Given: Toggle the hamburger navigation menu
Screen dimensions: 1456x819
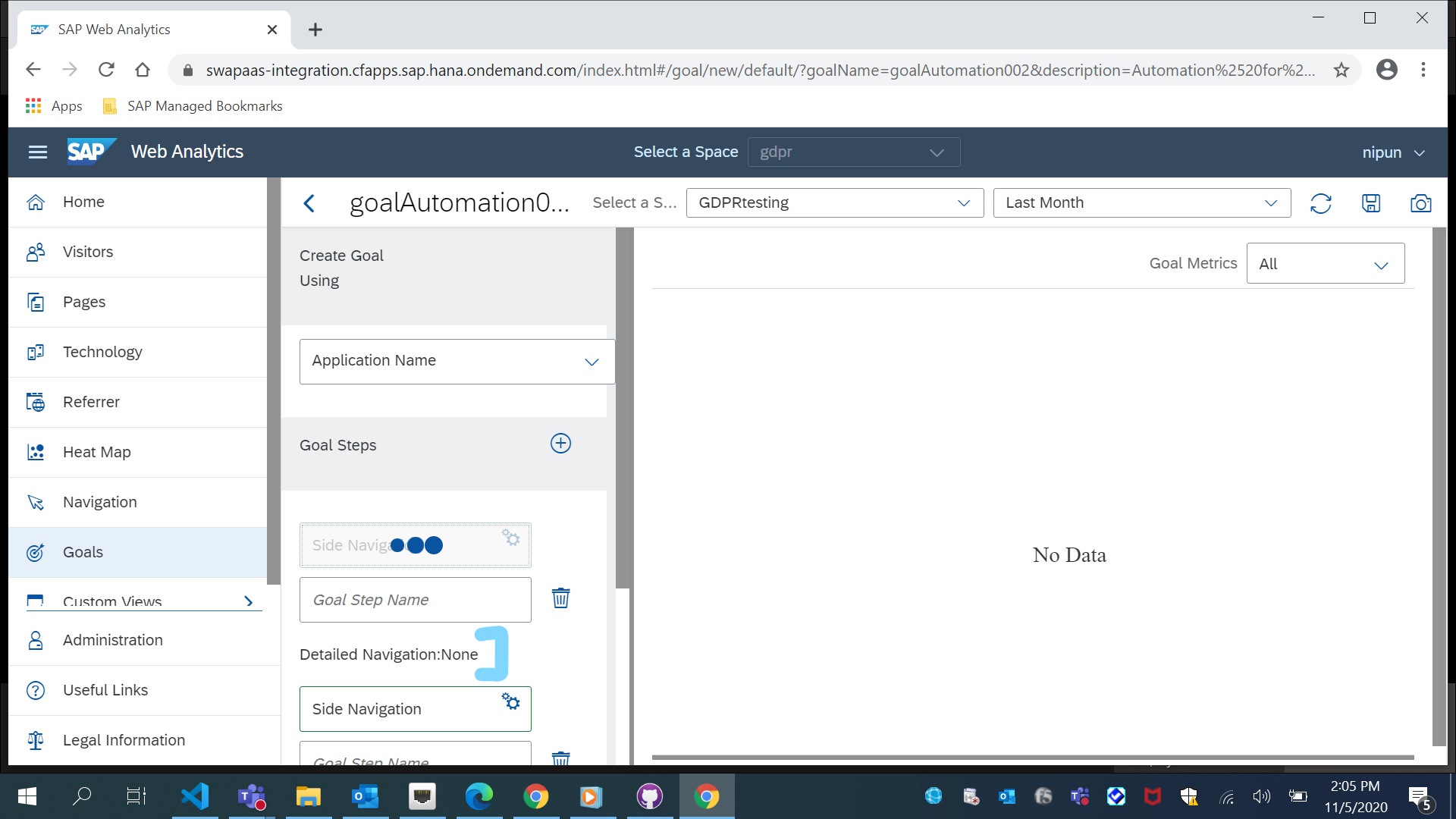Looking at the screenshot, I should click(x=38, y=152).
